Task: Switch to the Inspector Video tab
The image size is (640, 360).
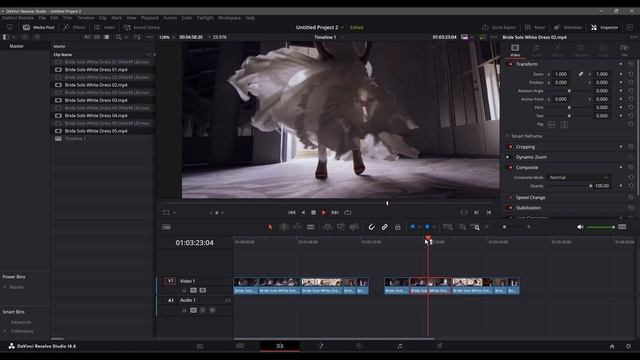Action: click(x=515, y=50)
